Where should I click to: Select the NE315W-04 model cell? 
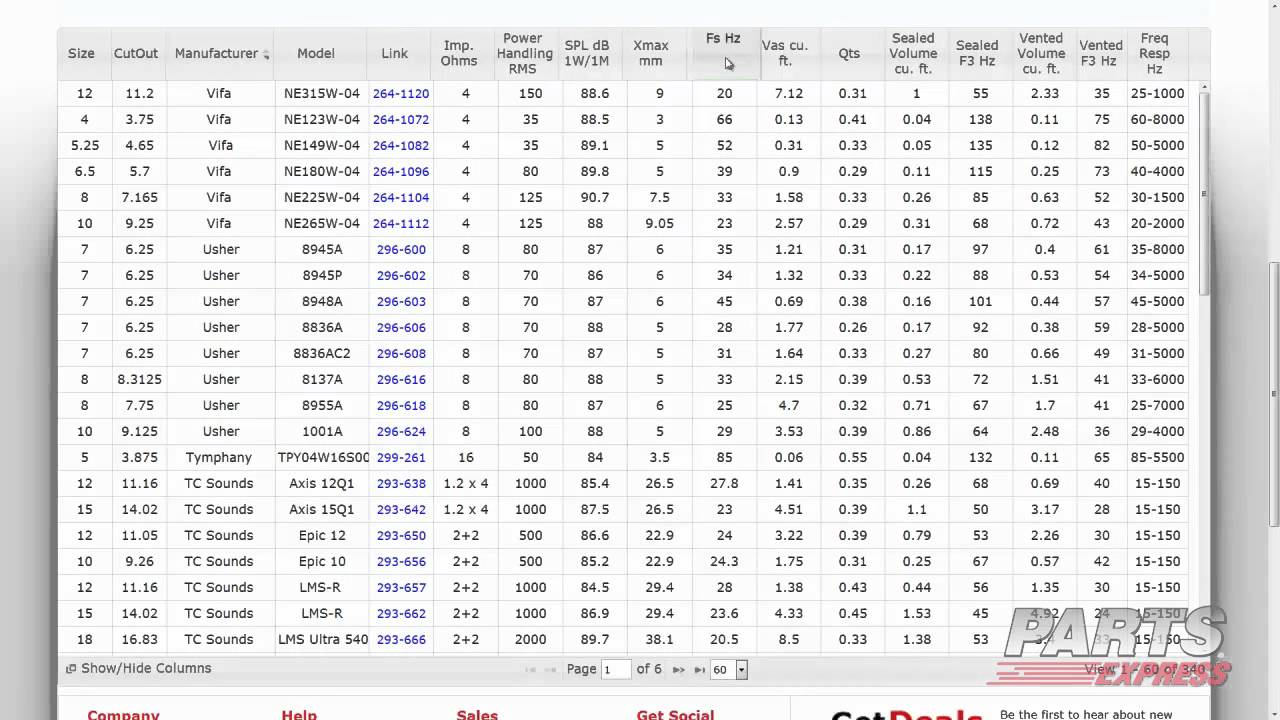click(x=322, y=93)
